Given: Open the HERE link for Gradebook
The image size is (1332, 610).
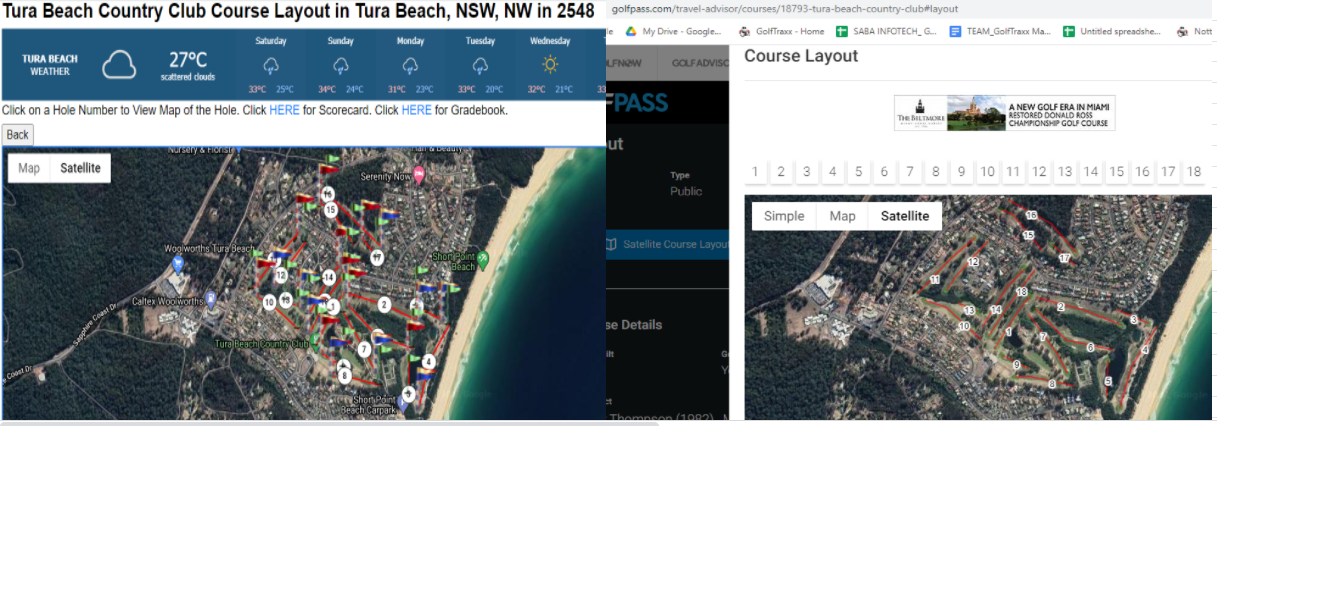Looking at the screenshot, I should 416,110.
